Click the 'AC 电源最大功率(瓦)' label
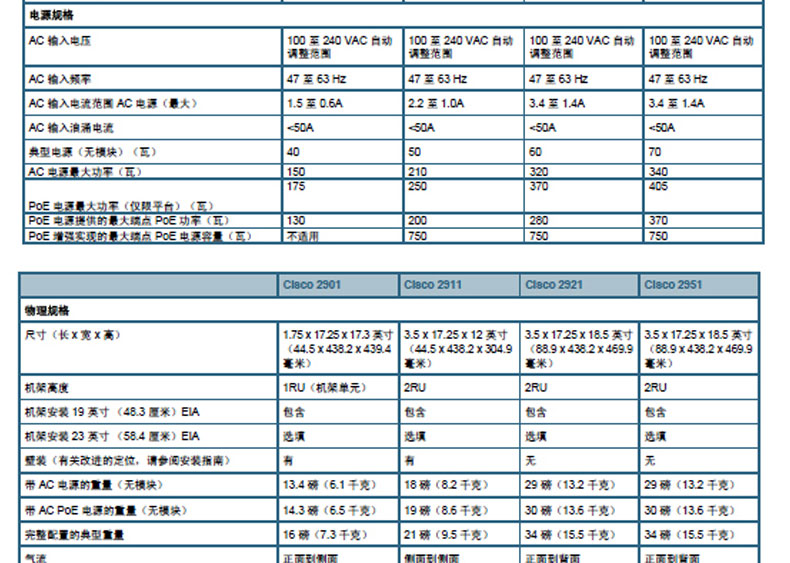Image resolution: width=790 pixels, height=563 pixels. coord(85,172)
